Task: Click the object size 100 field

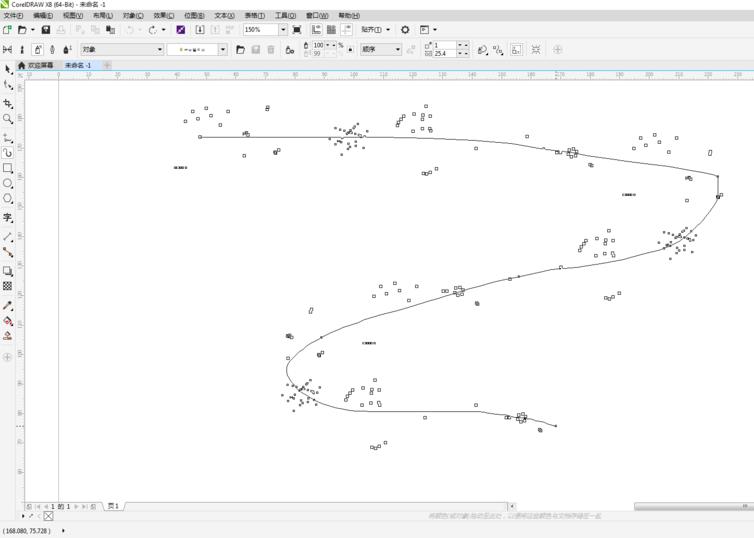Action: click(318, 45)
